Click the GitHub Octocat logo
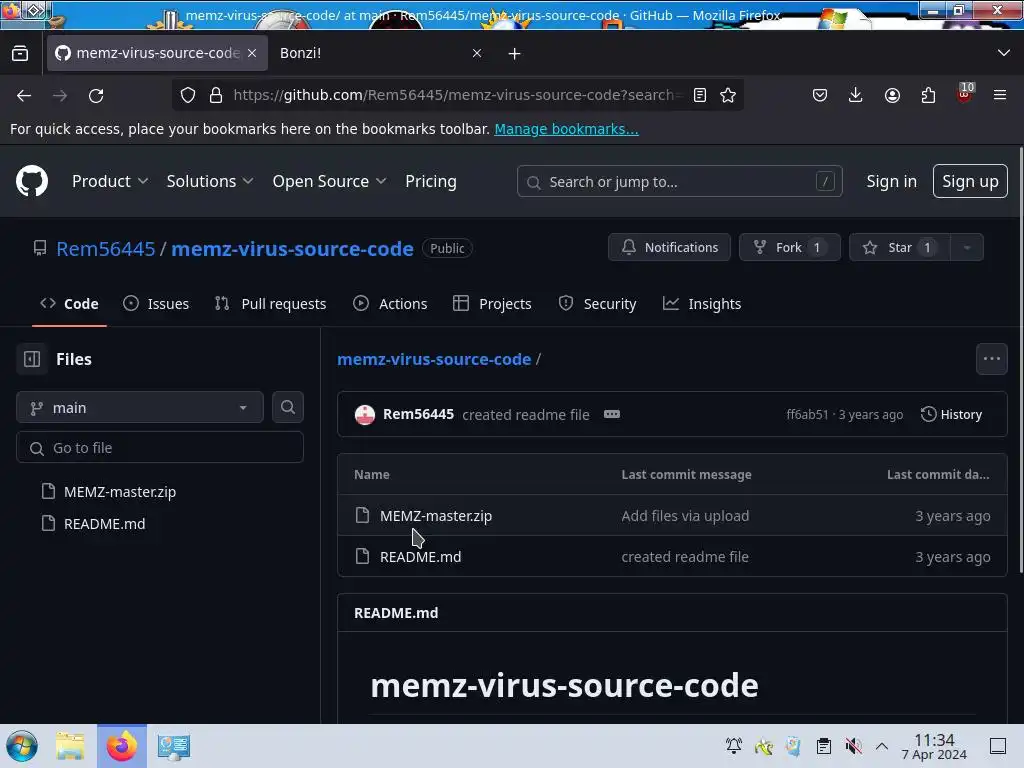The image size is (1024, 768). [32, 181]
